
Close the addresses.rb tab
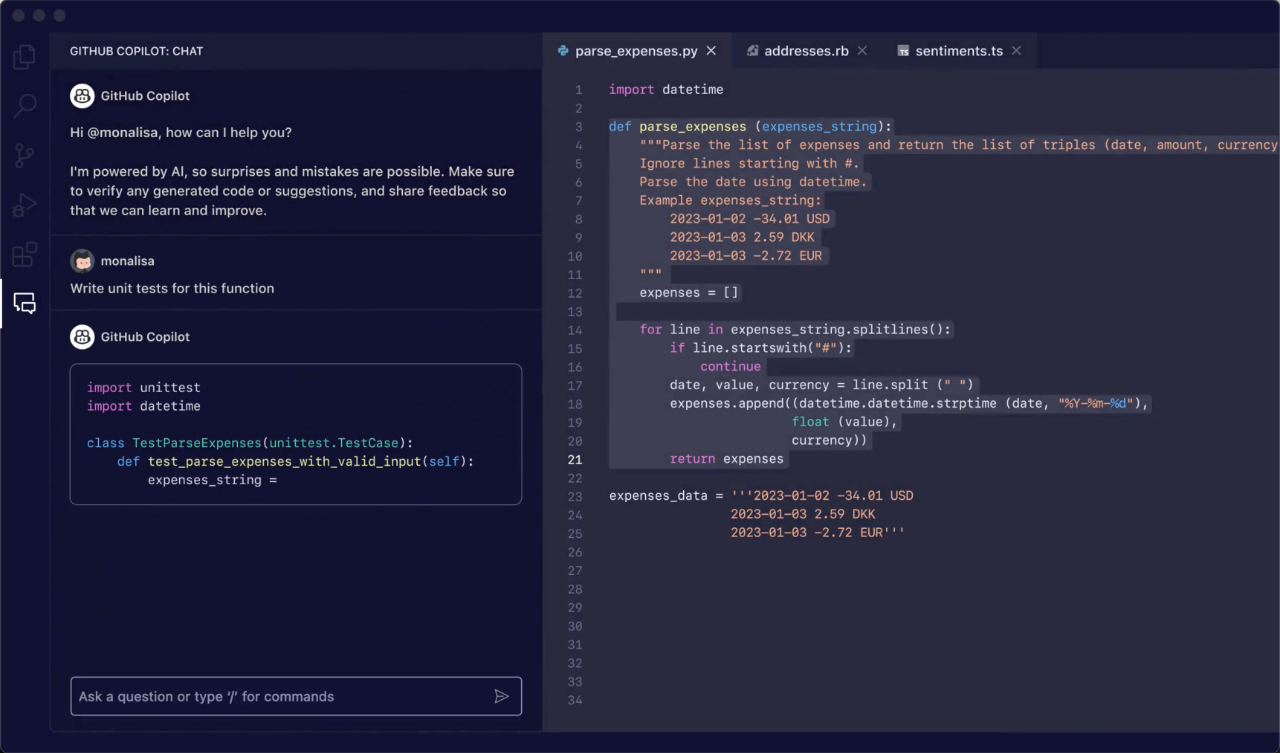click(862, 51)
